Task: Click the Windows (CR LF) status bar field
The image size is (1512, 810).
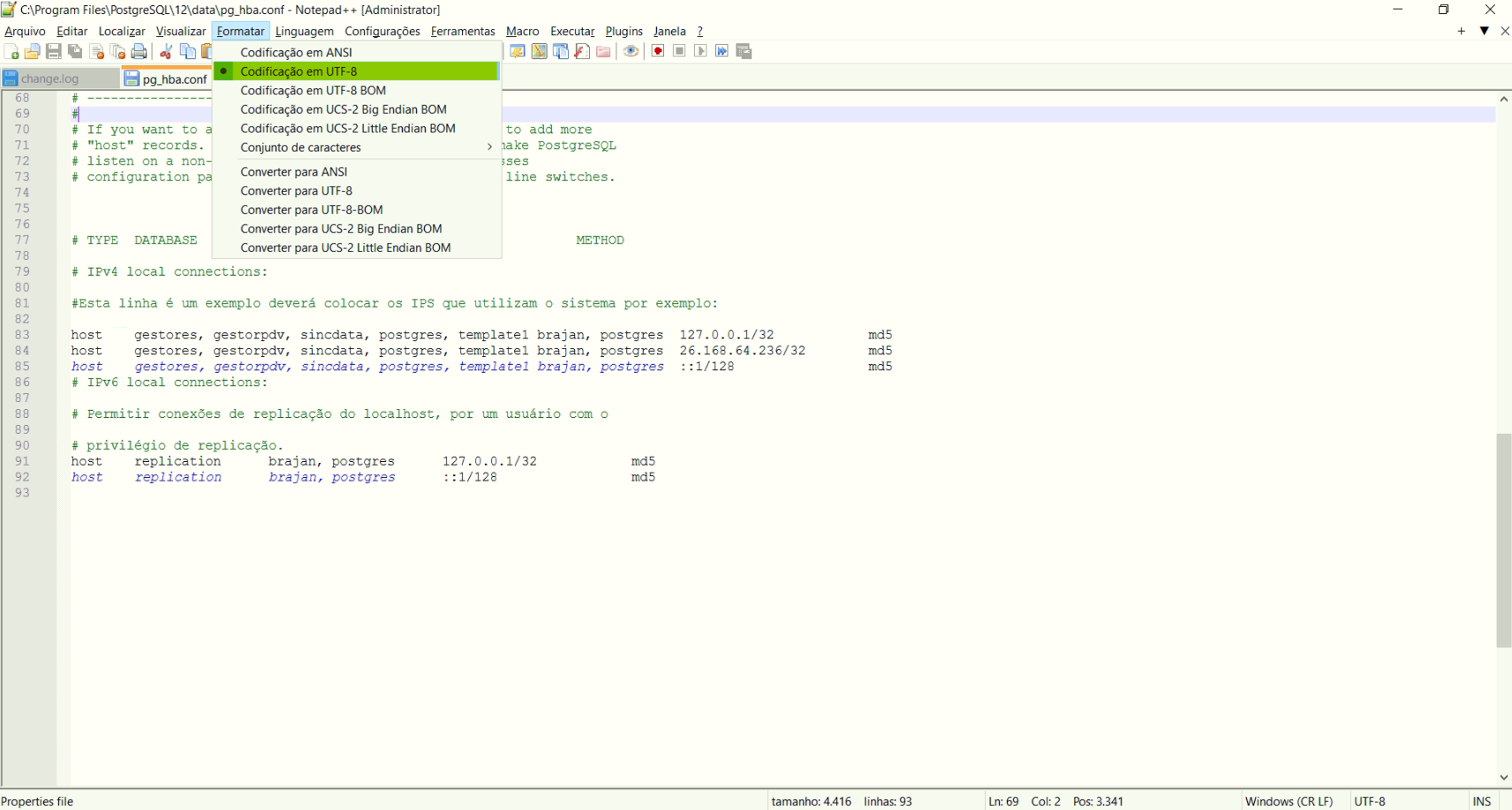Action: pos(1288,801)
